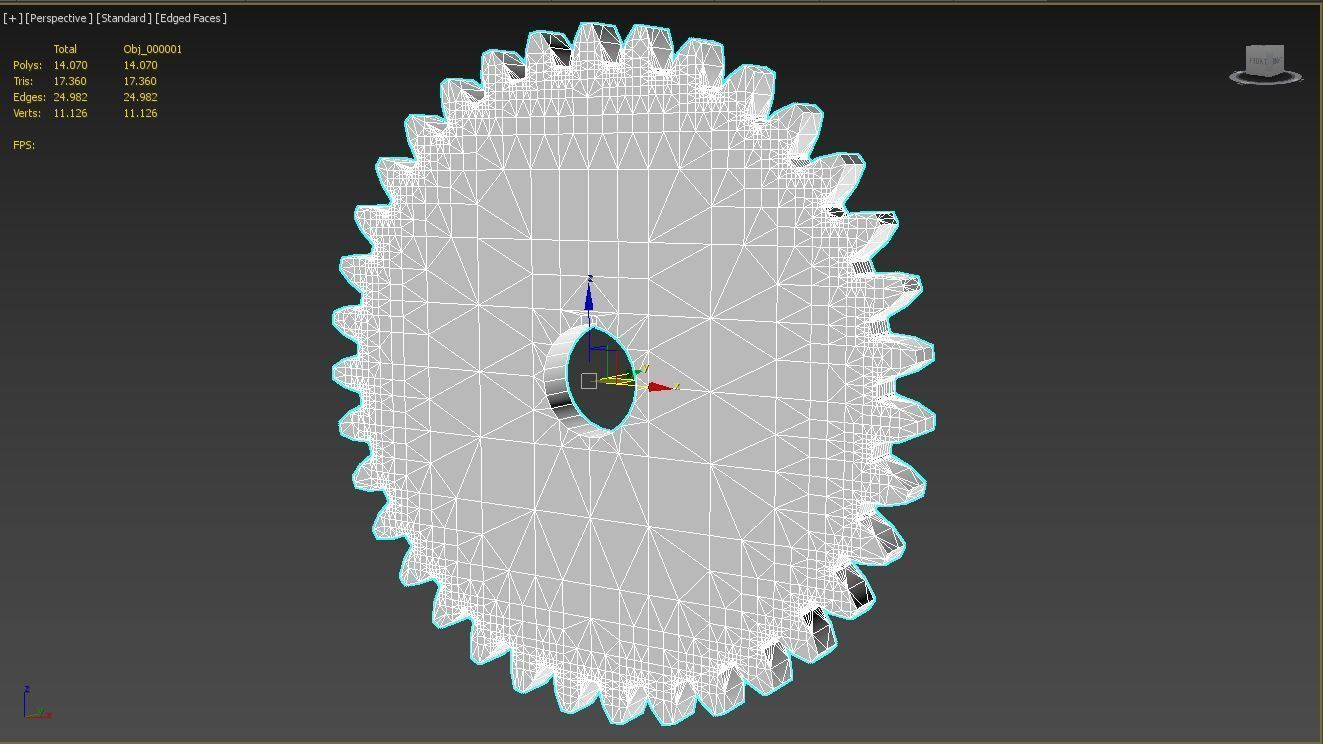Click the Edges statistics label
1323x744 pixels.
coord(29,97)
